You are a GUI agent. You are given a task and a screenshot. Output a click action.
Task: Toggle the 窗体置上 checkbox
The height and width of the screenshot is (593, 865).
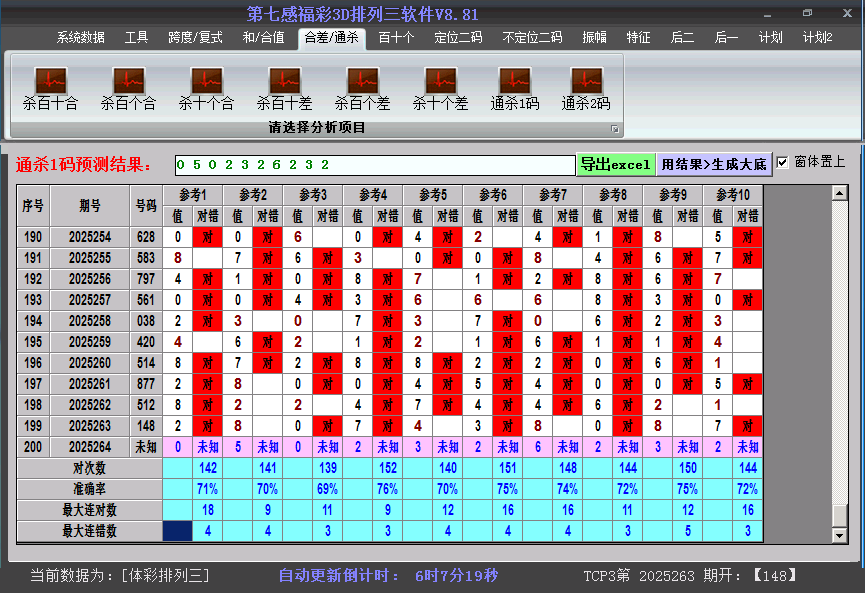[x=783, y=162]
